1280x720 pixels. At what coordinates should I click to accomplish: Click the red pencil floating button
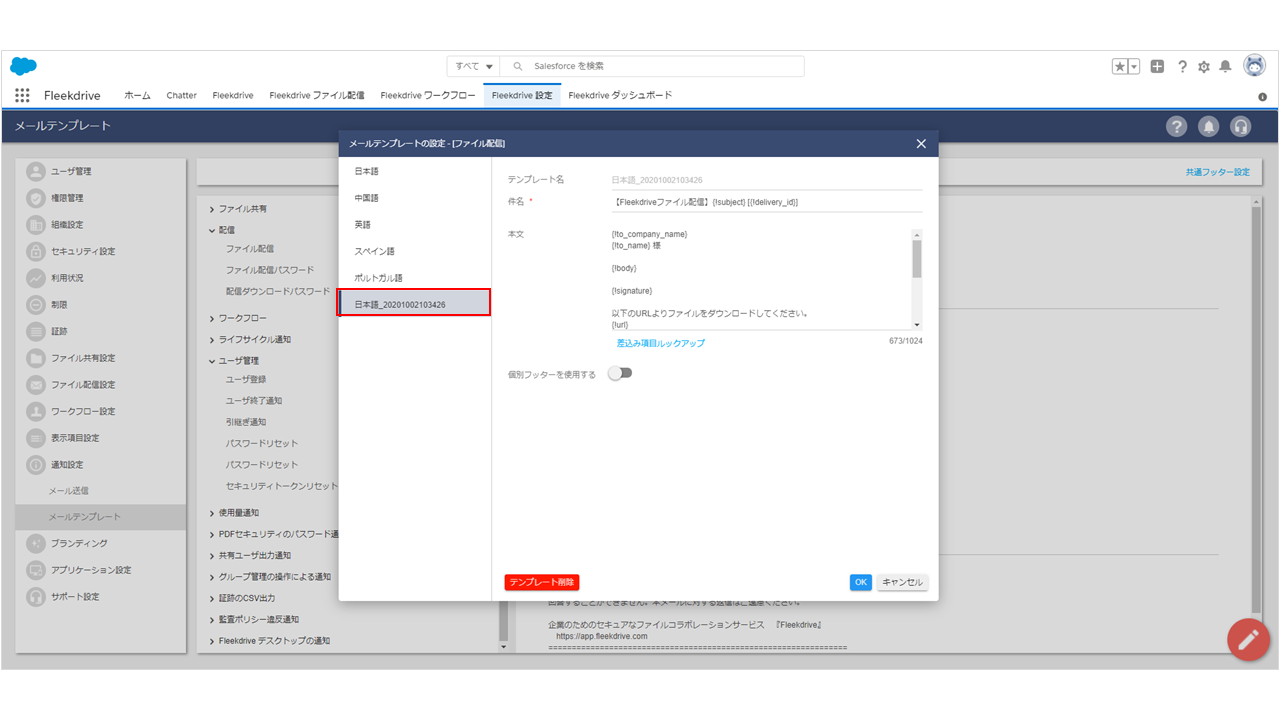(1248, 639)
